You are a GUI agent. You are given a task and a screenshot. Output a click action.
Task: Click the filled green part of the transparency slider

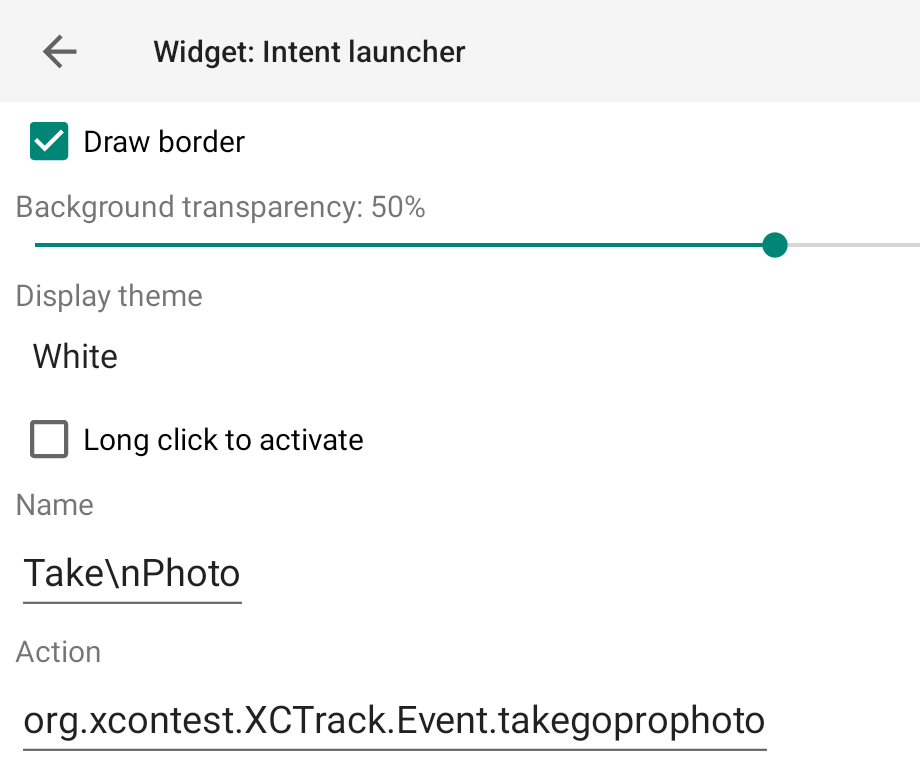[400, 245]
